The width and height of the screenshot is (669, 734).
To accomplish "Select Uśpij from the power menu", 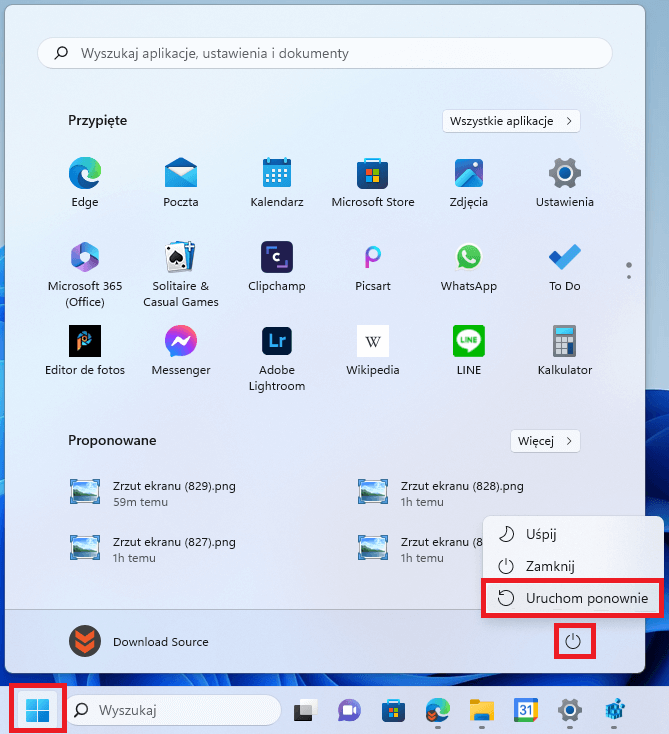I will [x=573, y=534].
